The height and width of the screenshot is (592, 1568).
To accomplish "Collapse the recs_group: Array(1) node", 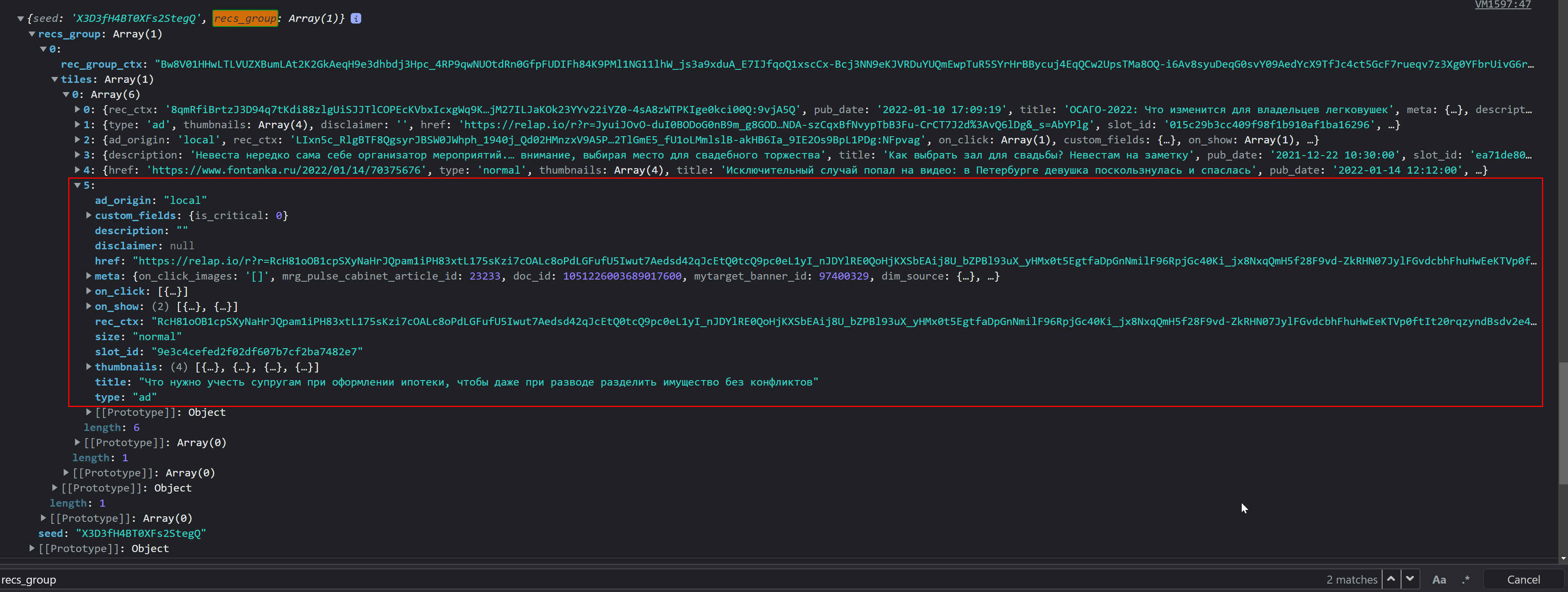I will pos(32,34).
